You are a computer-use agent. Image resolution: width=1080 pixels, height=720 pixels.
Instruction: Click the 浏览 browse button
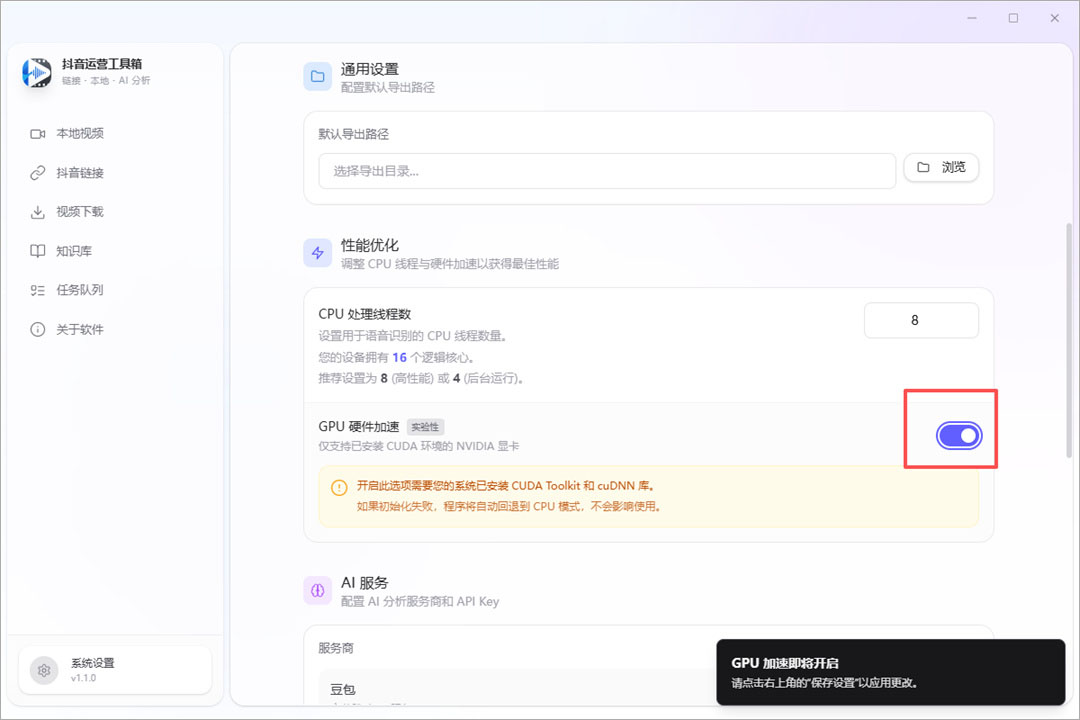(941, 167)
